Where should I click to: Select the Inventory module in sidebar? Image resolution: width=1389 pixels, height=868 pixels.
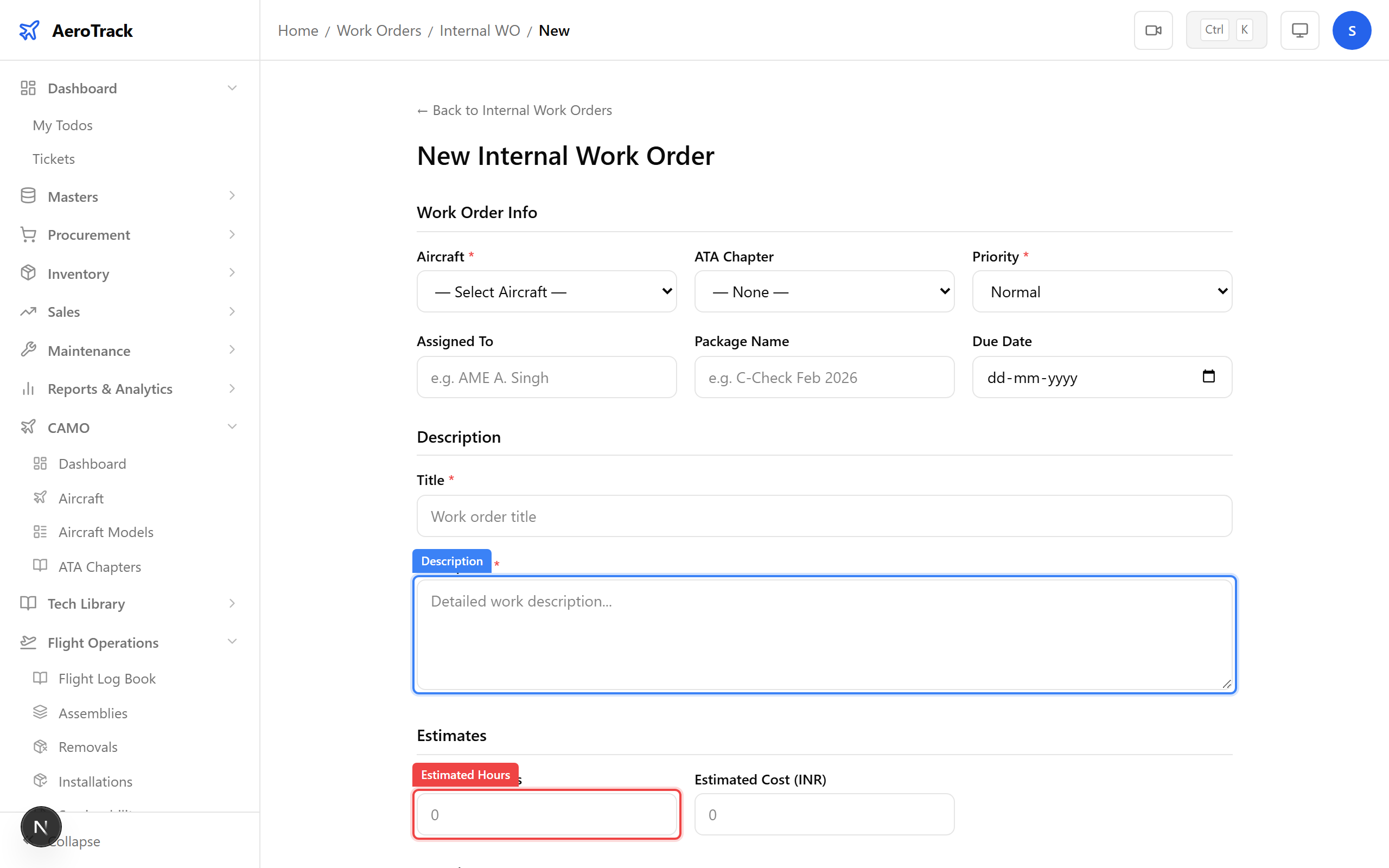(78, 274)
